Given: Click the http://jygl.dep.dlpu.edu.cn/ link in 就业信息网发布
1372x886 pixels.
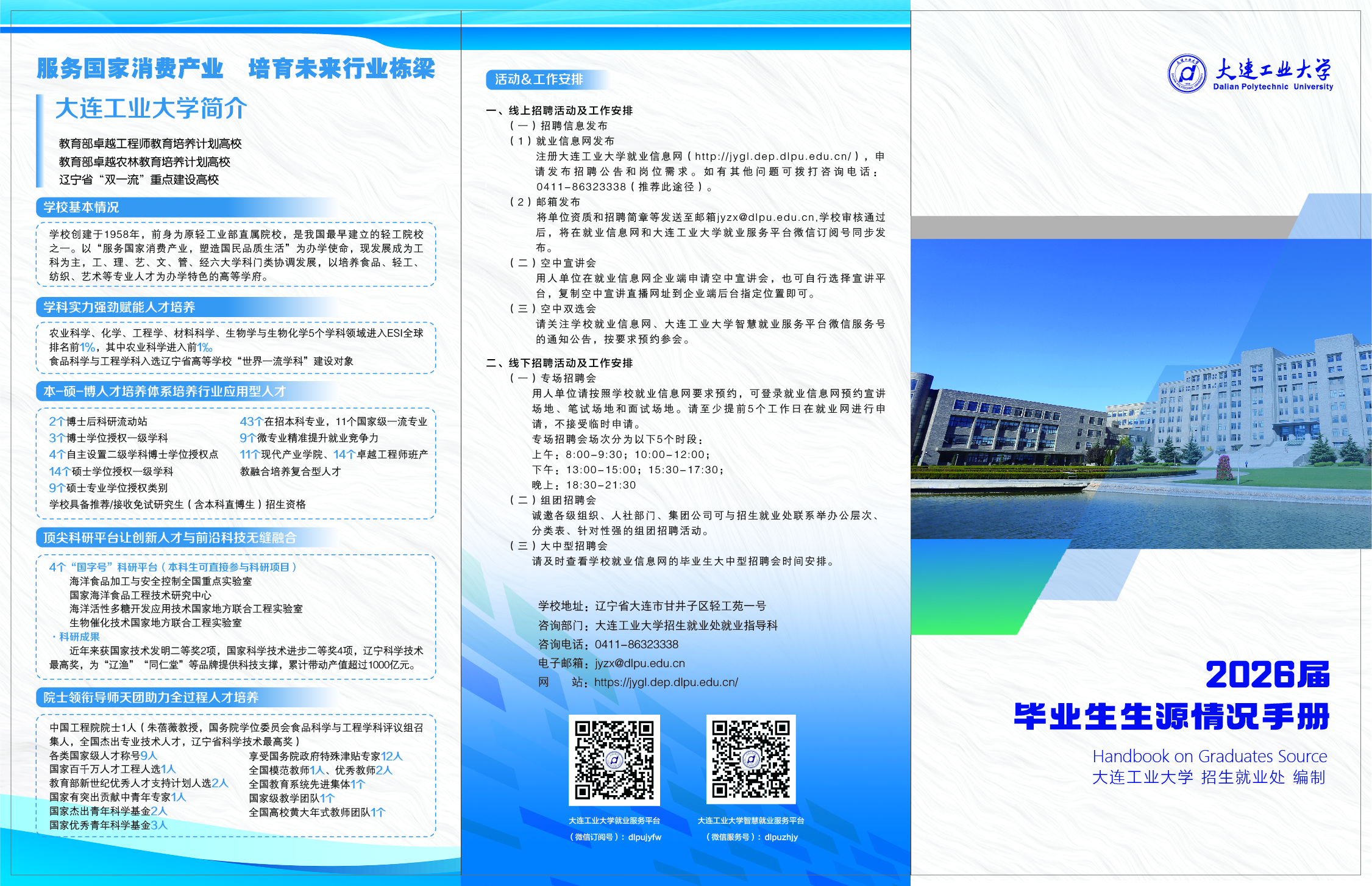Looking at the screenshot, I should click(x=773, y=156).
